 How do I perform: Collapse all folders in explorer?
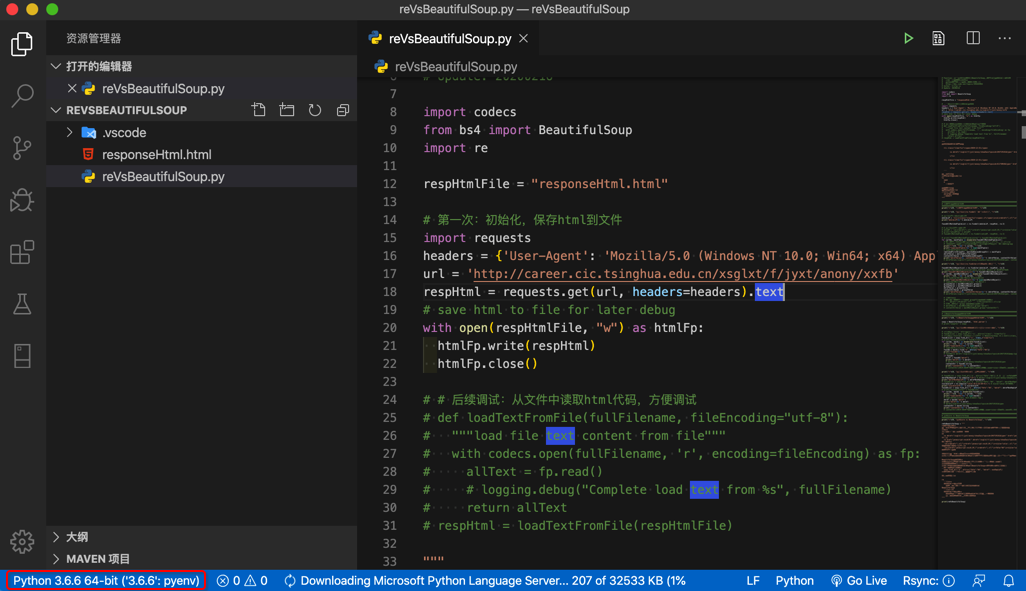coord(343,110)
